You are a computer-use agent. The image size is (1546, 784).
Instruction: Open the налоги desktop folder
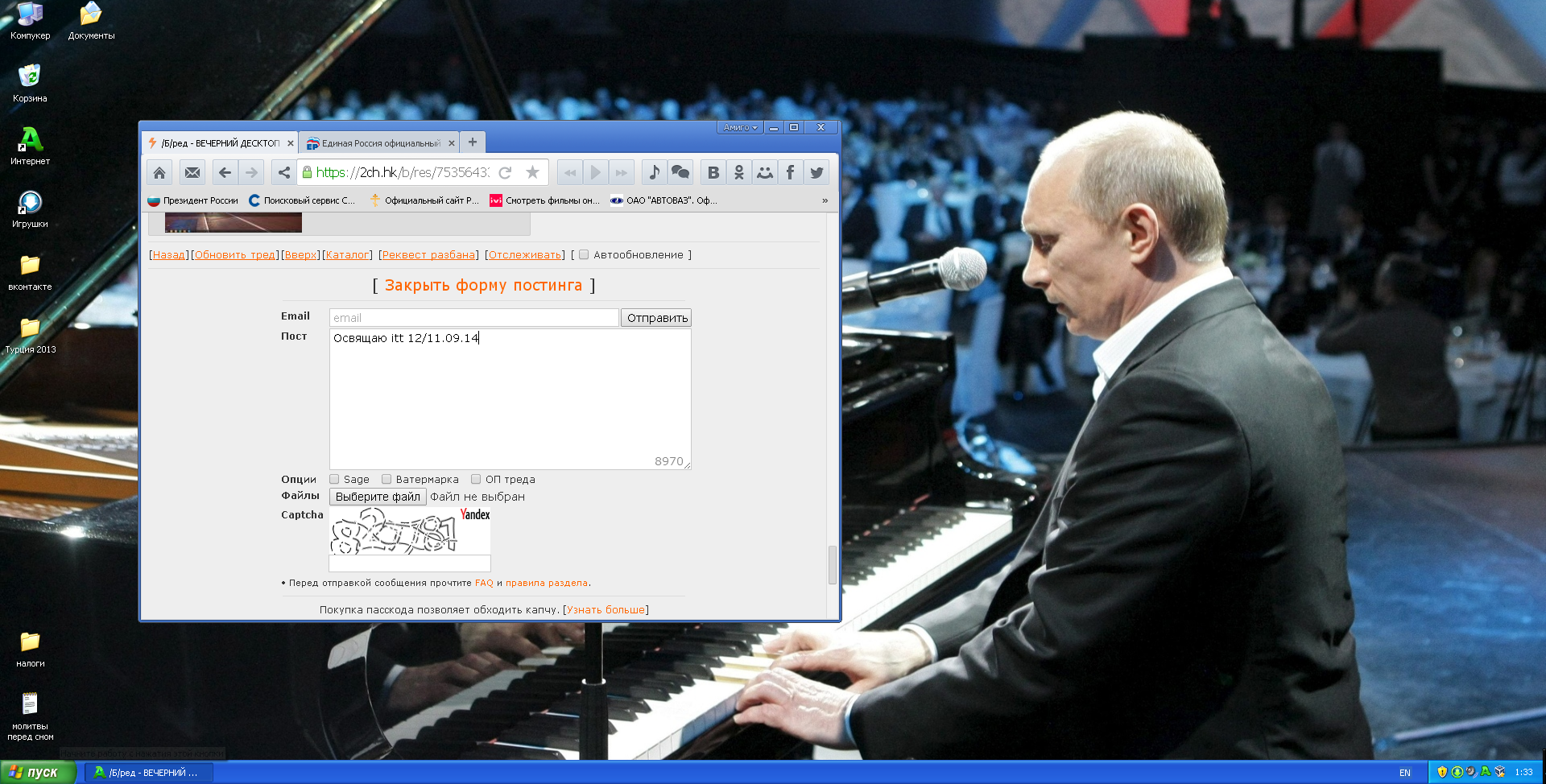pos(30,649)
